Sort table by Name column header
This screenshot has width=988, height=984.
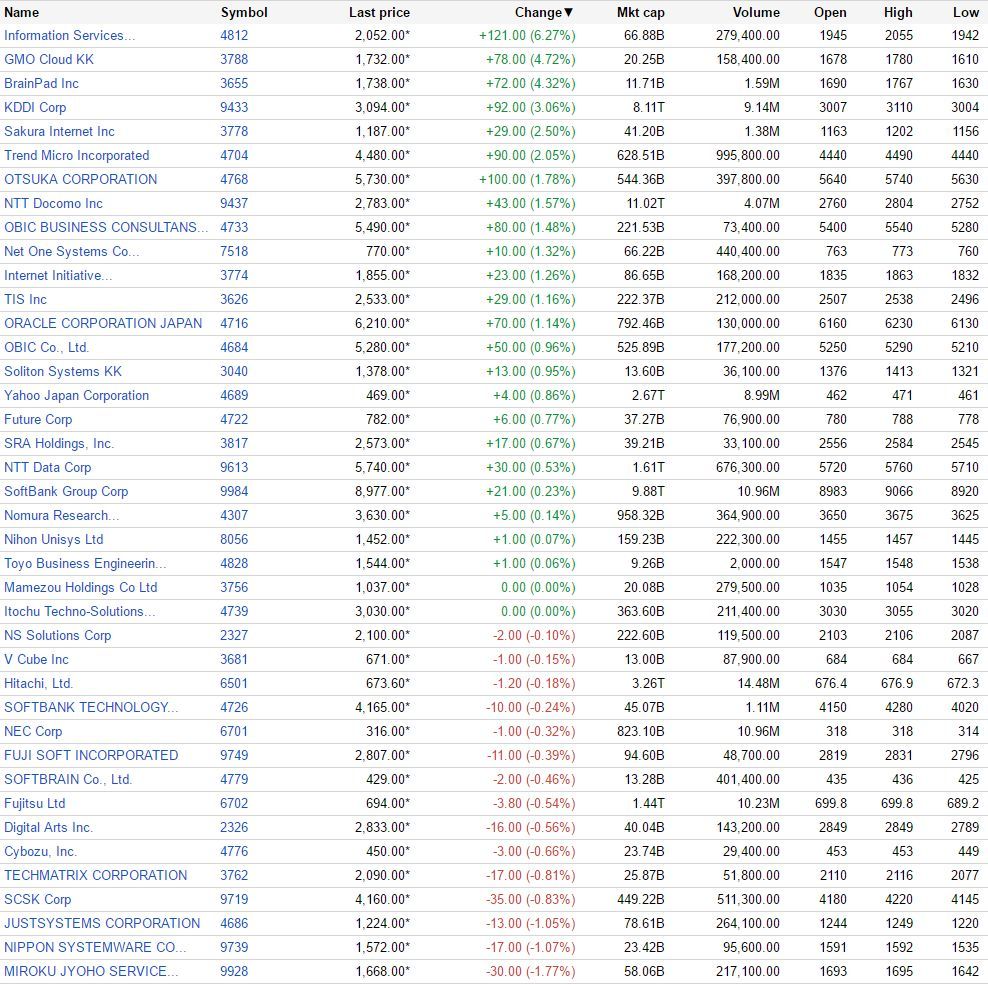[21, 13]
